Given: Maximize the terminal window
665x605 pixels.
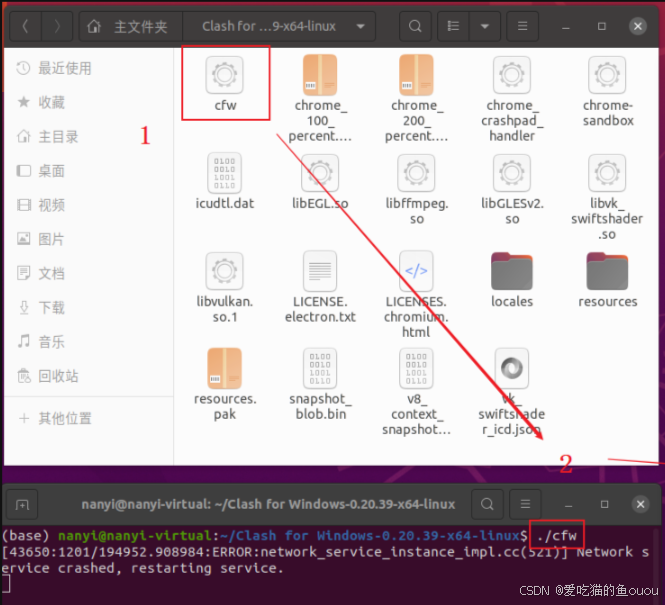Looking at the screenshot, I should pyautogui.click(x=604, y=505).
